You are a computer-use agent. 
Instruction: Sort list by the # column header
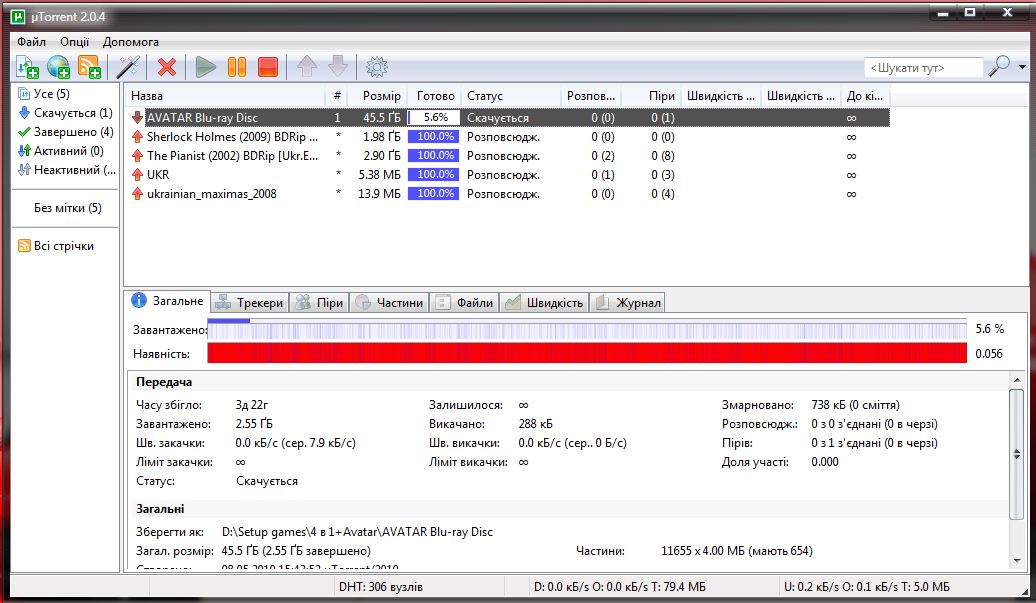tap(336, 96)
